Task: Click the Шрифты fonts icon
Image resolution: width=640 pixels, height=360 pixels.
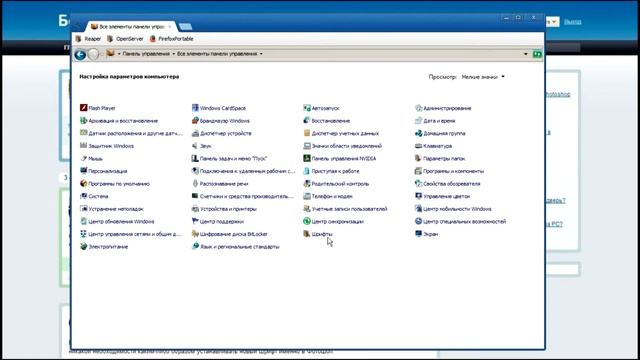Action: [x=307, y=234]
